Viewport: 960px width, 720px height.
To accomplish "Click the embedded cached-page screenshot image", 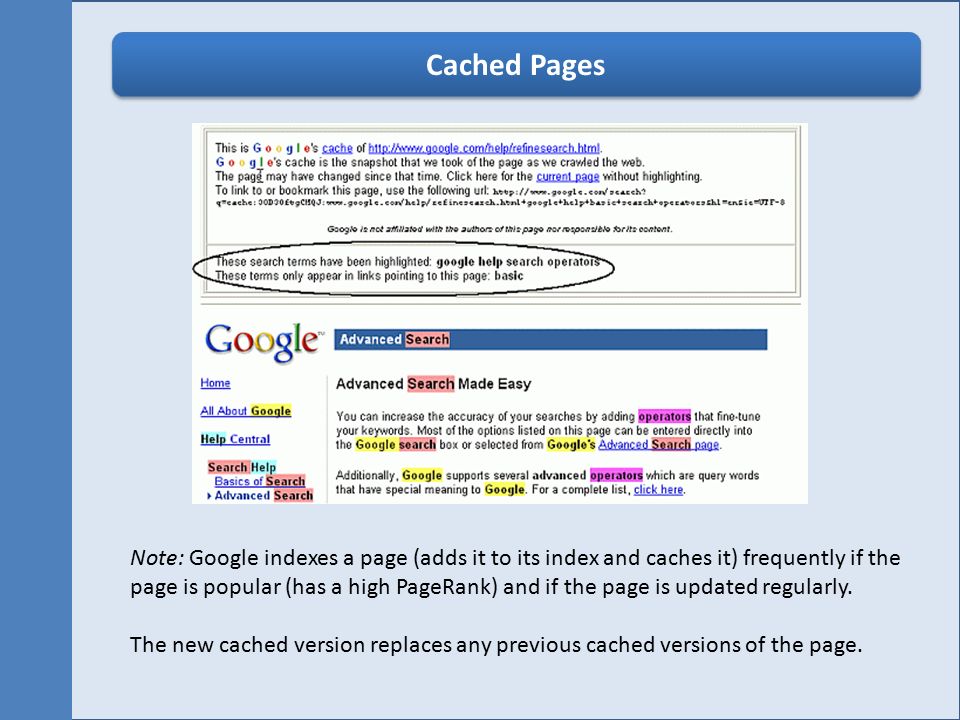I will (x=500, y=313).
